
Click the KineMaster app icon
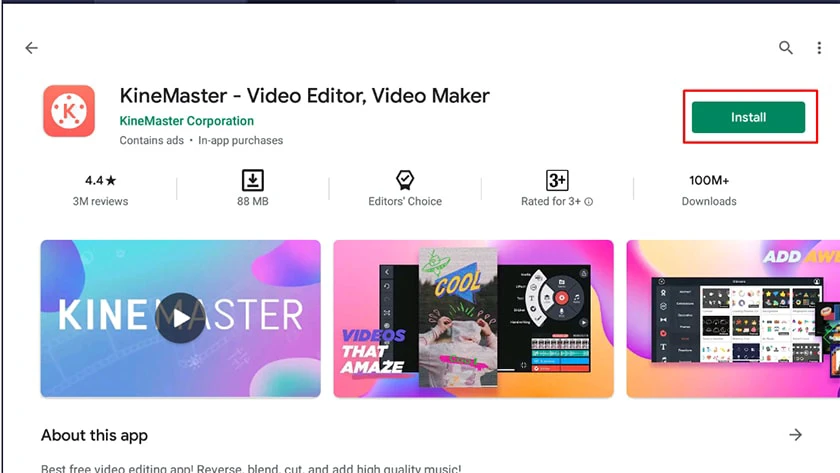69,111
